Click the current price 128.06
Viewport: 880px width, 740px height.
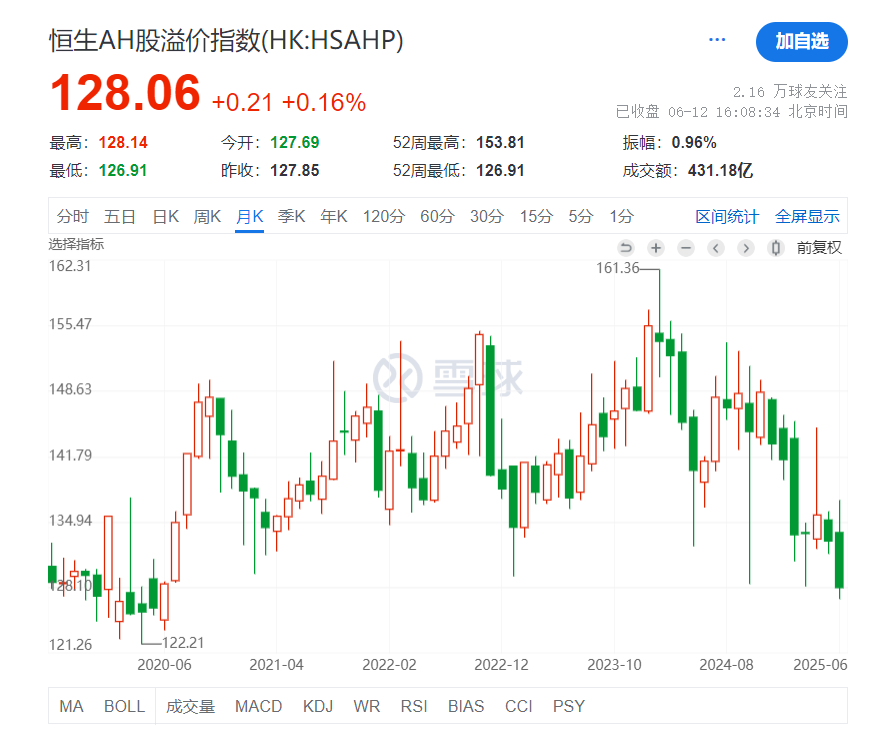pos(125,93)
